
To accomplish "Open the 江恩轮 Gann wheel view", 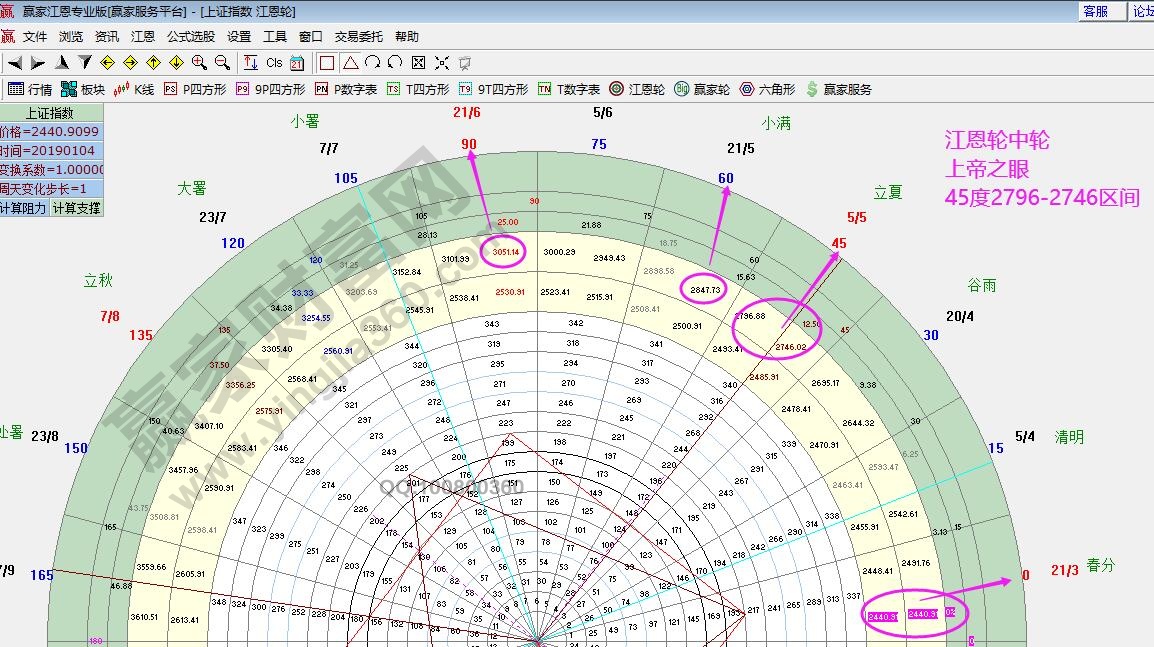I will point(637,89).
